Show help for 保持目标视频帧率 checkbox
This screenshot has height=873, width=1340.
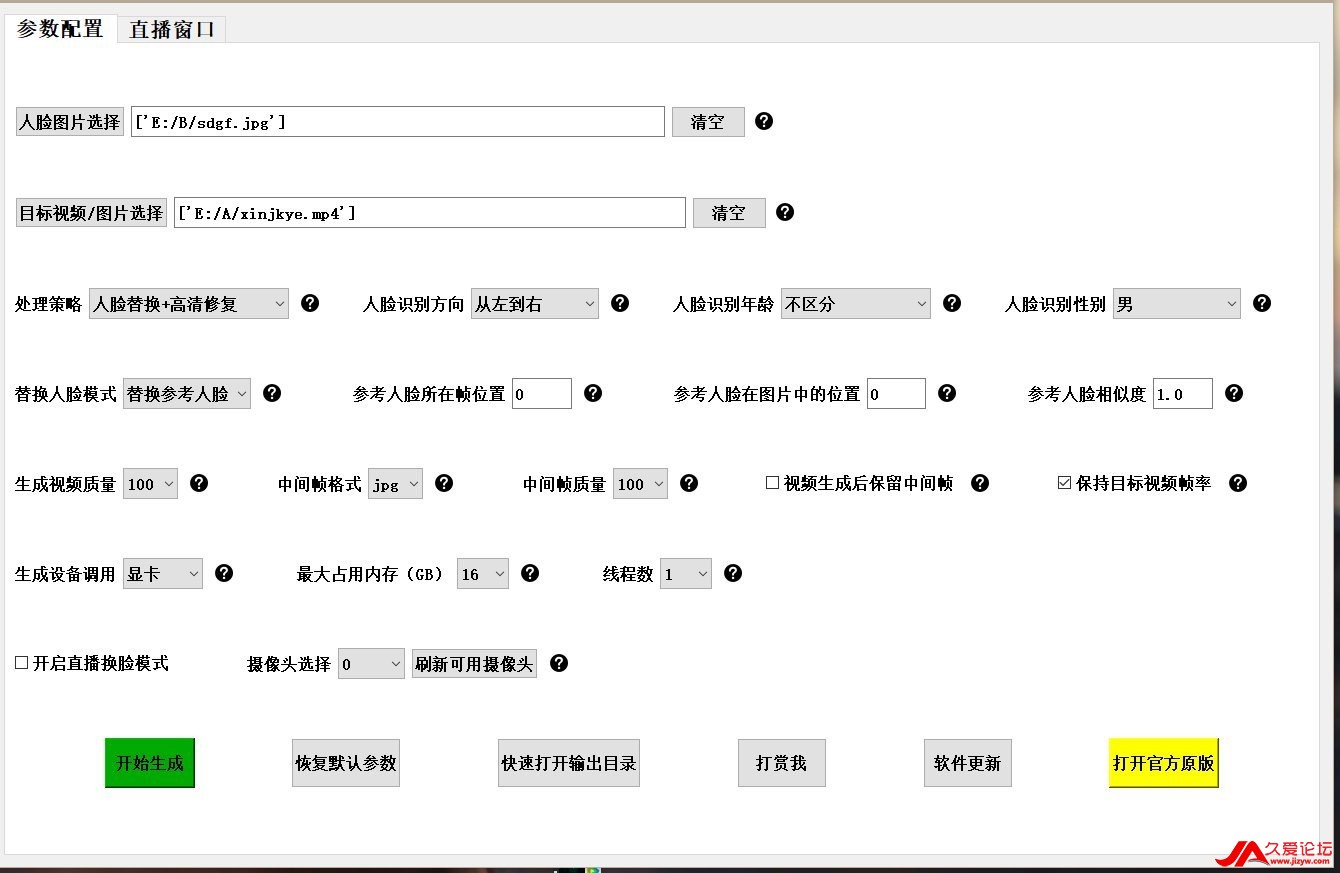click(x=1238, y=483)
